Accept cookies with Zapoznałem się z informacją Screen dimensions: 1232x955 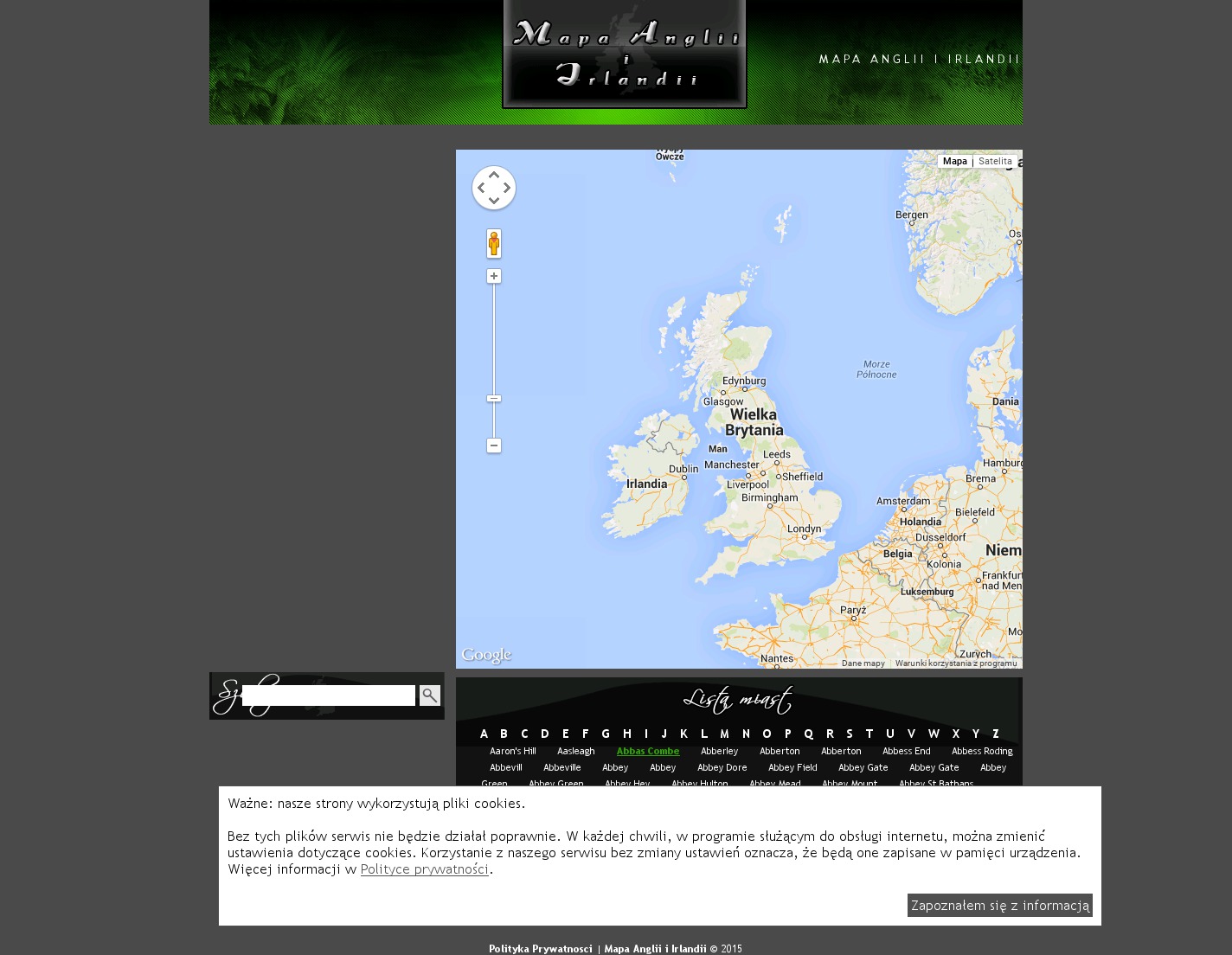tap(999, 905)
